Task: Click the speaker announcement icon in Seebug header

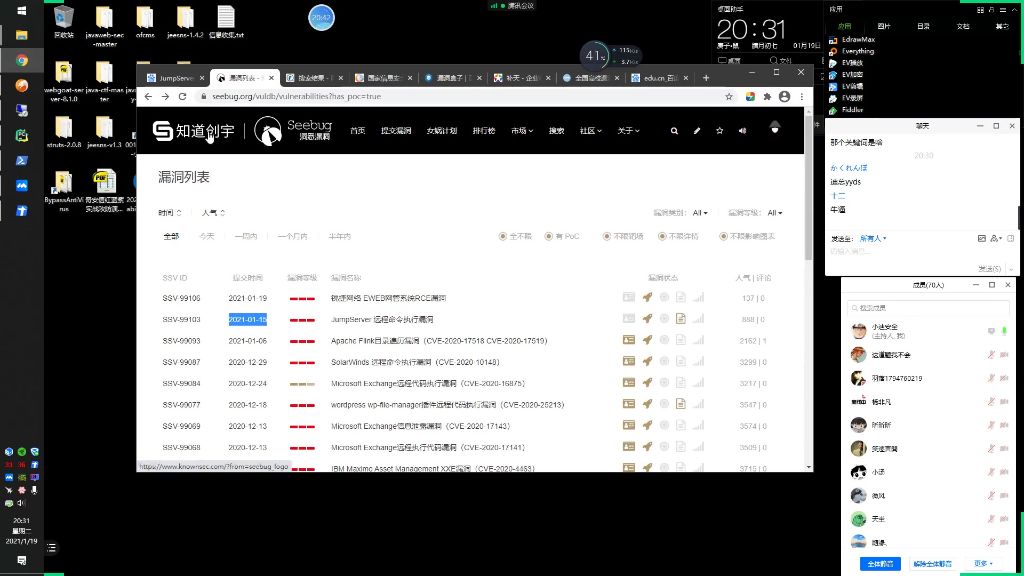Action: [743, 131]
